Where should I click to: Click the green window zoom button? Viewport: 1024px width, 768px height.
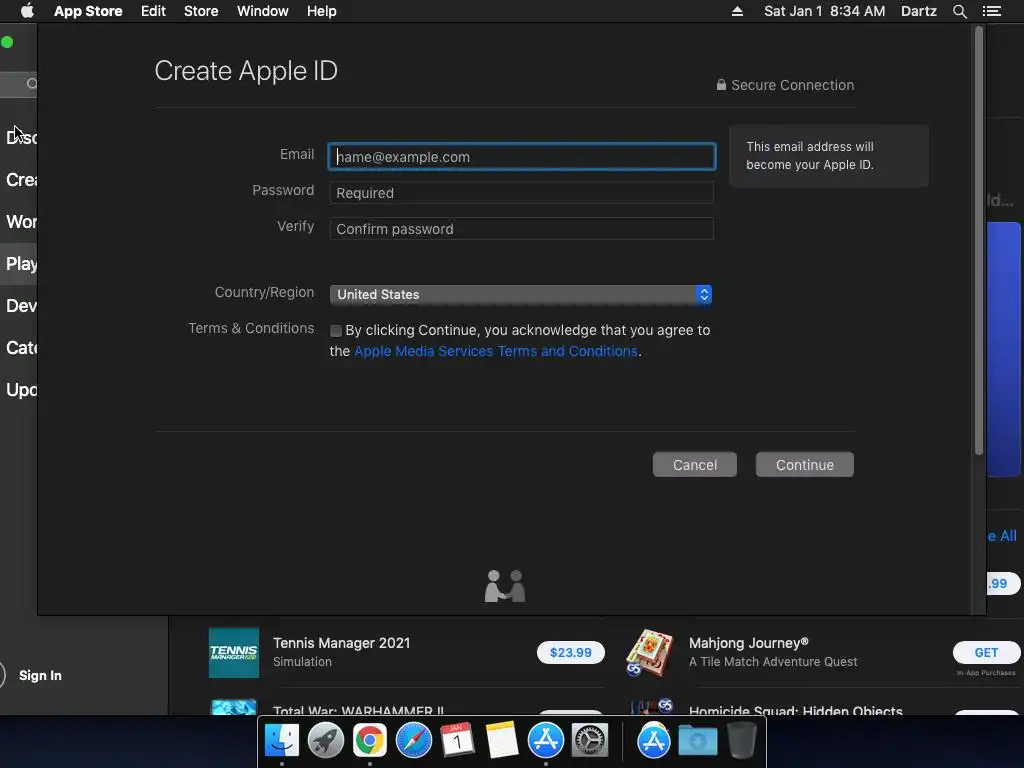[x=7, y=42]
